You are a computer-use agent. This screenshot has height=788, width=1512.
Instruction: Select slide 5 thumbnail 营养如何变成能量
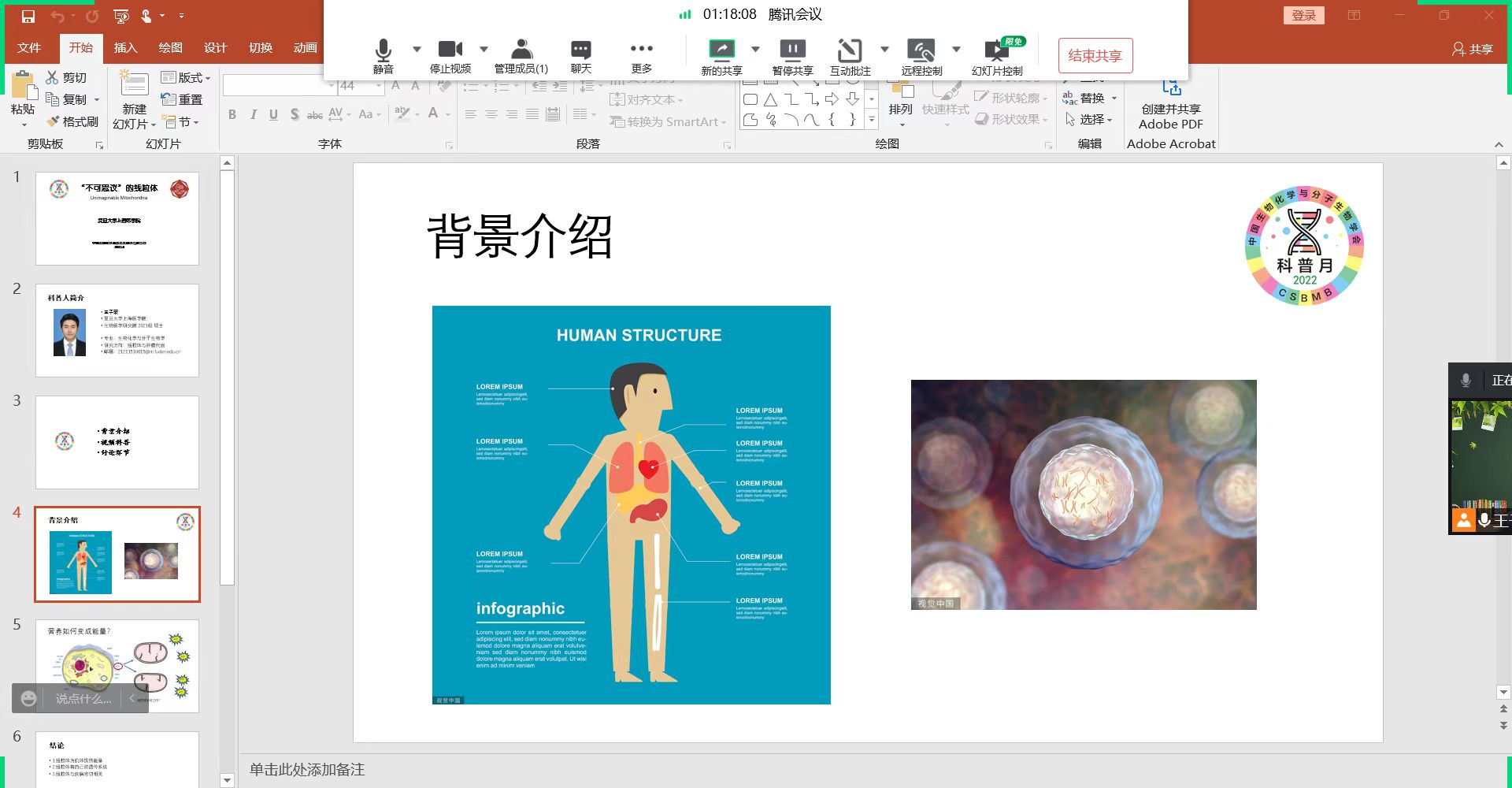click(x=117, y=666)
